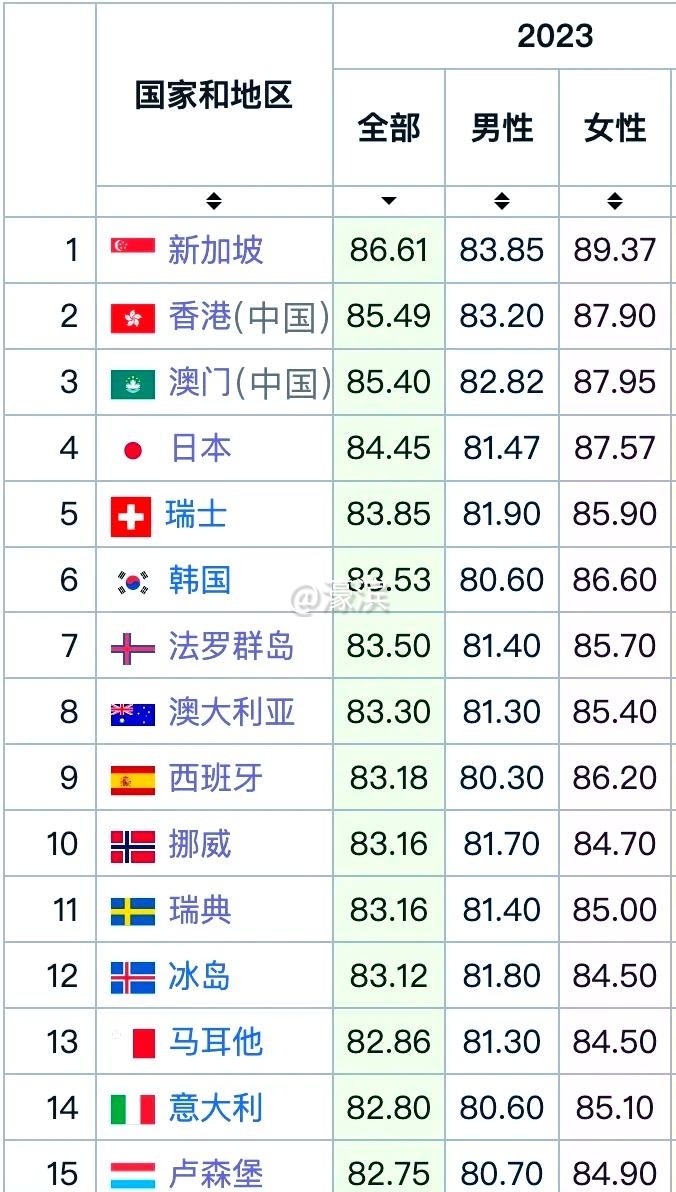Click the Hong Kong flag icon
Viewport: 676px width, 1192px height.
click(132, 317)
